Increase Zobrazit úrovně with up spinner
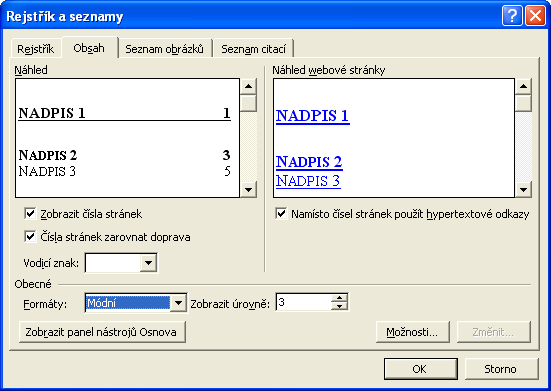Image resolution: width=551 pixels, height=391 pixels. point(339,298)
